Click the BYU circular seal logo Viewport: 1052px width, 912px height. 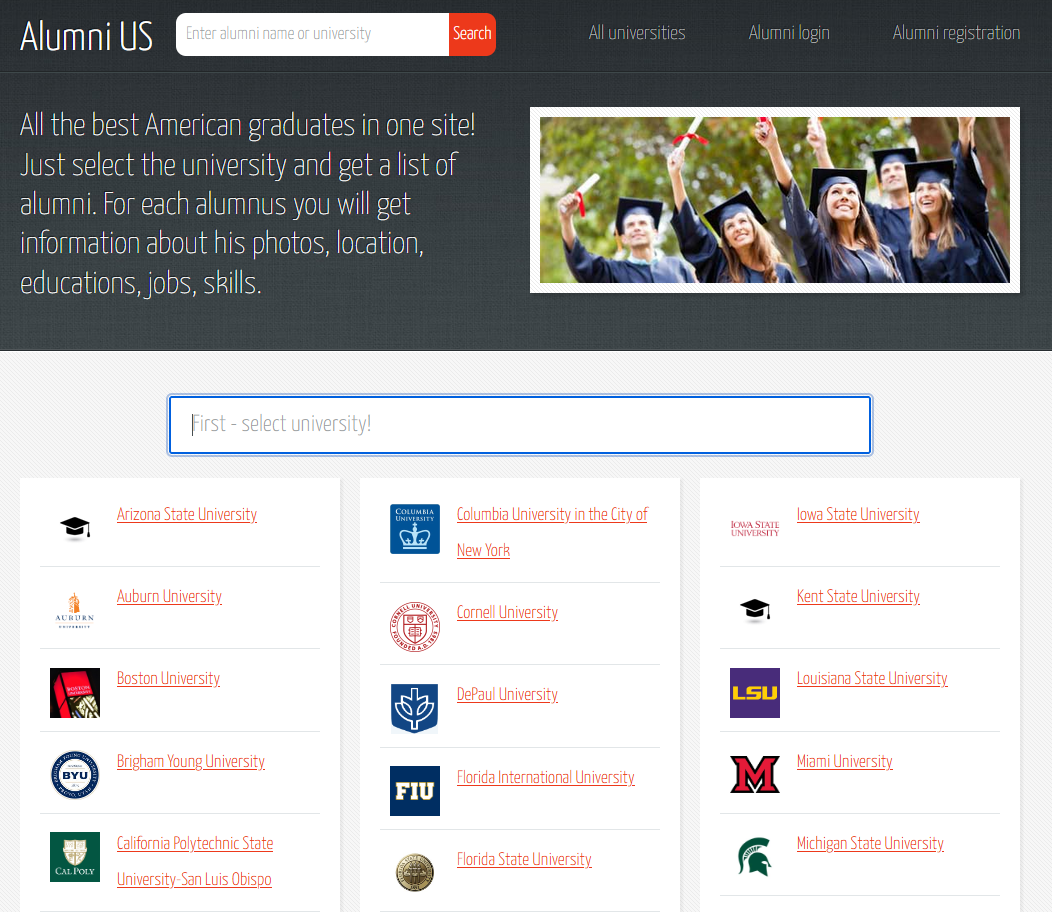click(75, 775)
